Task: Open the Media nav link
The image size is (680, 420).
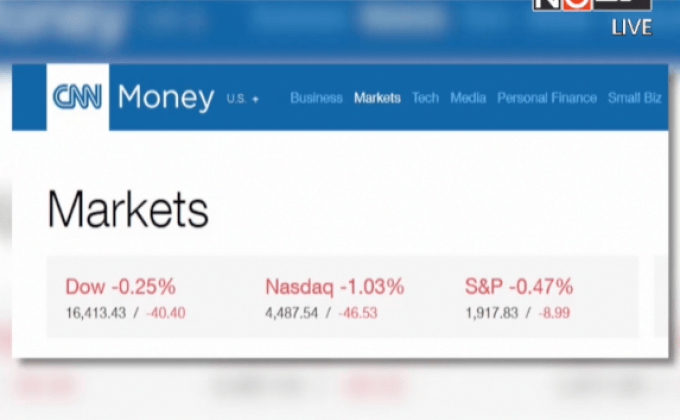Action: point(468,98)
